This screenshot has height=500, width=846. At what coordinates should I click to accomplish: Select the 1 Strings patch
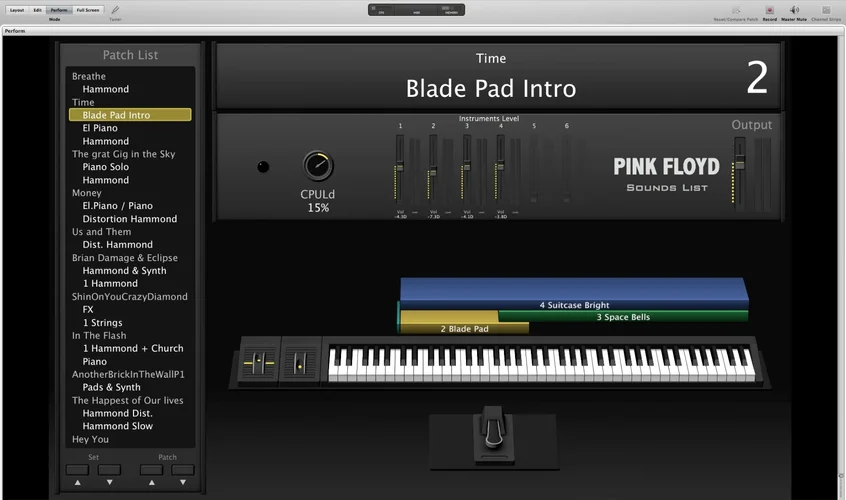[x=103, y=323]
